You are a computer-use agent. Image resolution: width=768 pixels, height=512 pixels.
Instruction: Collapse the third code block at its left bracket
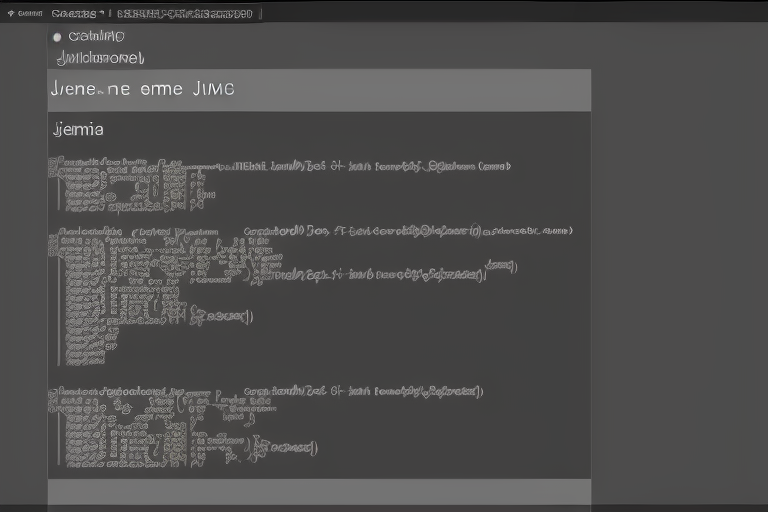coord(55,425)
